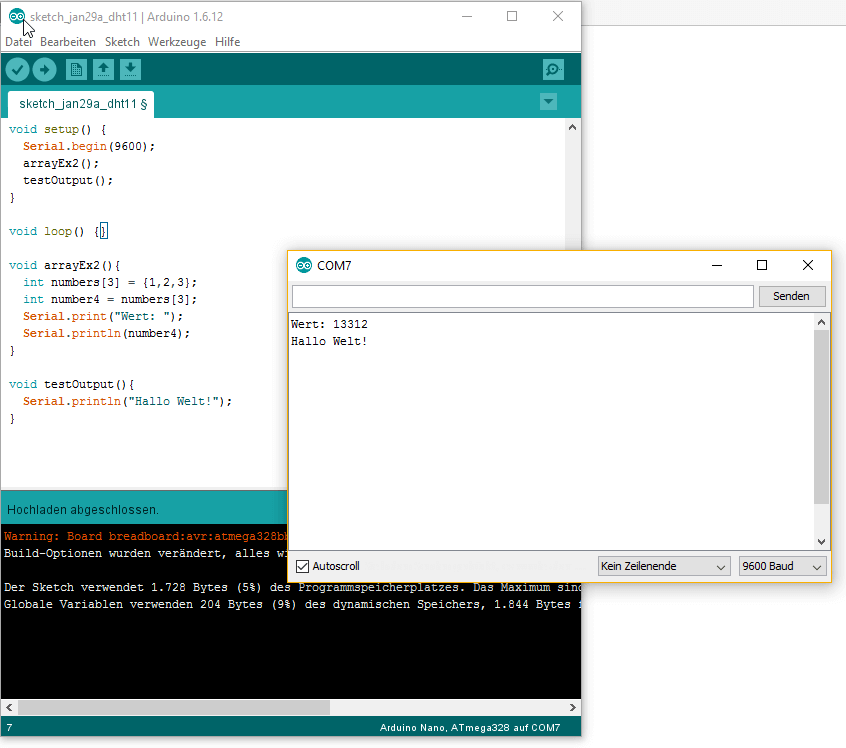Open the tab options dropdown arrow

pyautogui.click(x=548, y=101)
